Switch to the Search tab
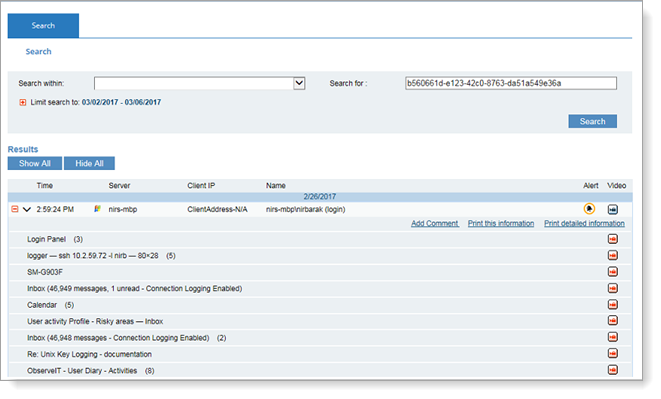The height and width of the screenshot is (399, 661). click(43, 25)
